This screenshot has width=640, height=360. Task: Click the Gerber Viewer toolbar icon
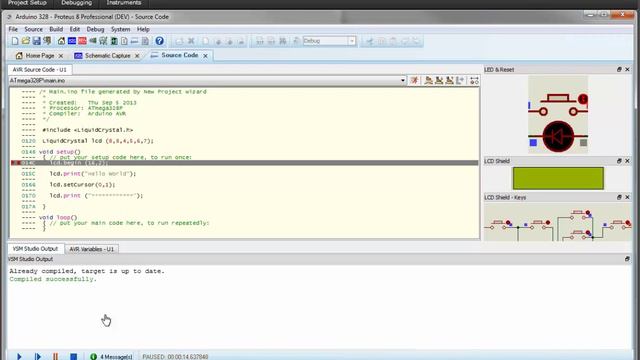(x=103, y=41)
